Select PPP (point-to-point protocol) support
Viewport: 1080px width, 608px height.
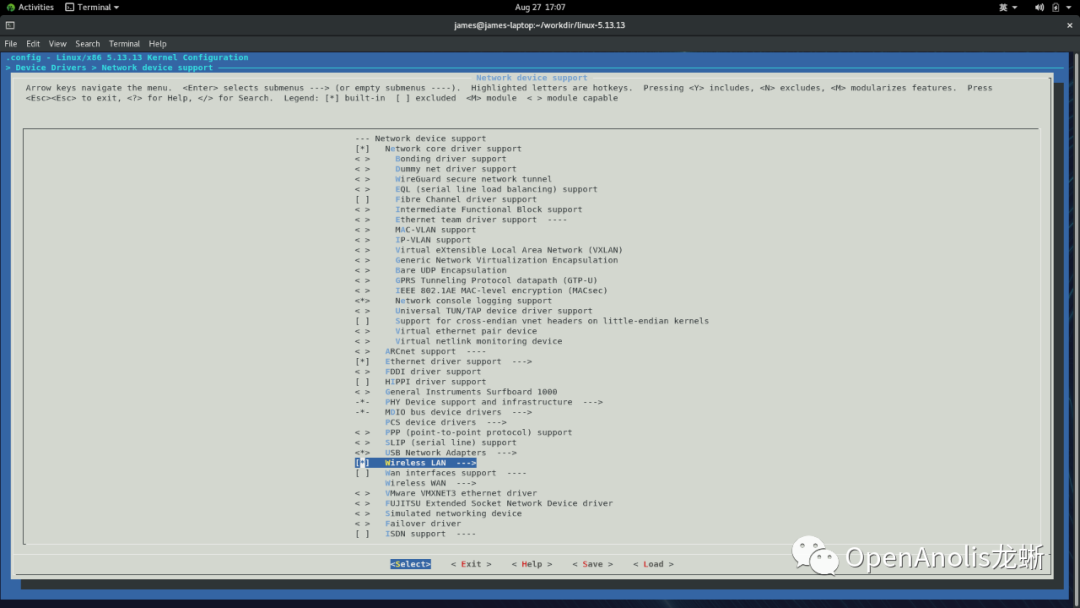[x=478, y=432]
